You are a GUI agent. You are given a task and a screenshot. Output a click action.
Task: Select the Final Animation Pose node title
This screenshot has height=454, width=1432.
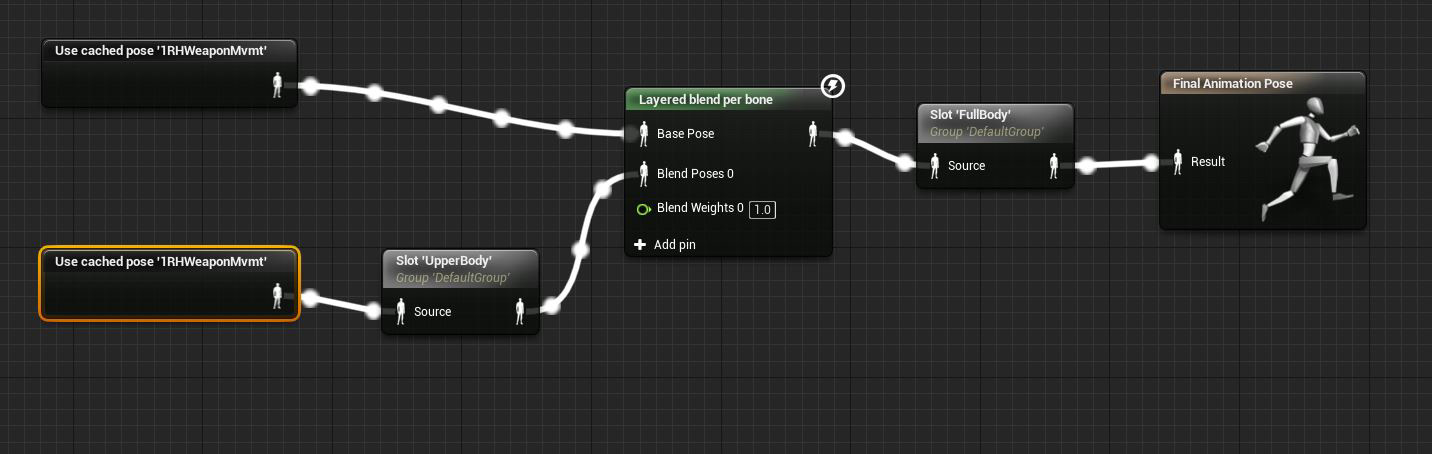point(1232,84)
